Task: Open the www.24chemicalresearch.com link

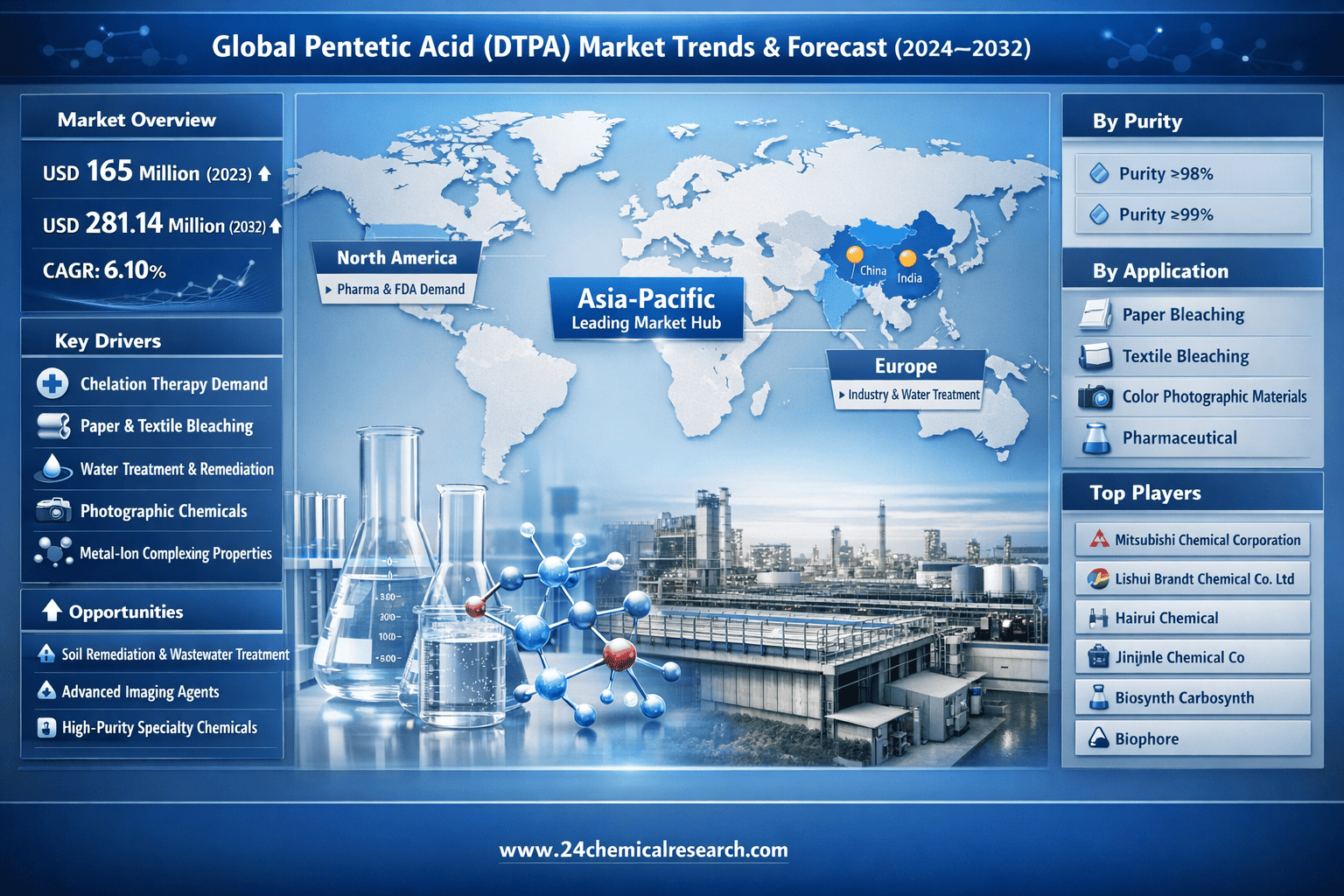Action: pos(643,850)
